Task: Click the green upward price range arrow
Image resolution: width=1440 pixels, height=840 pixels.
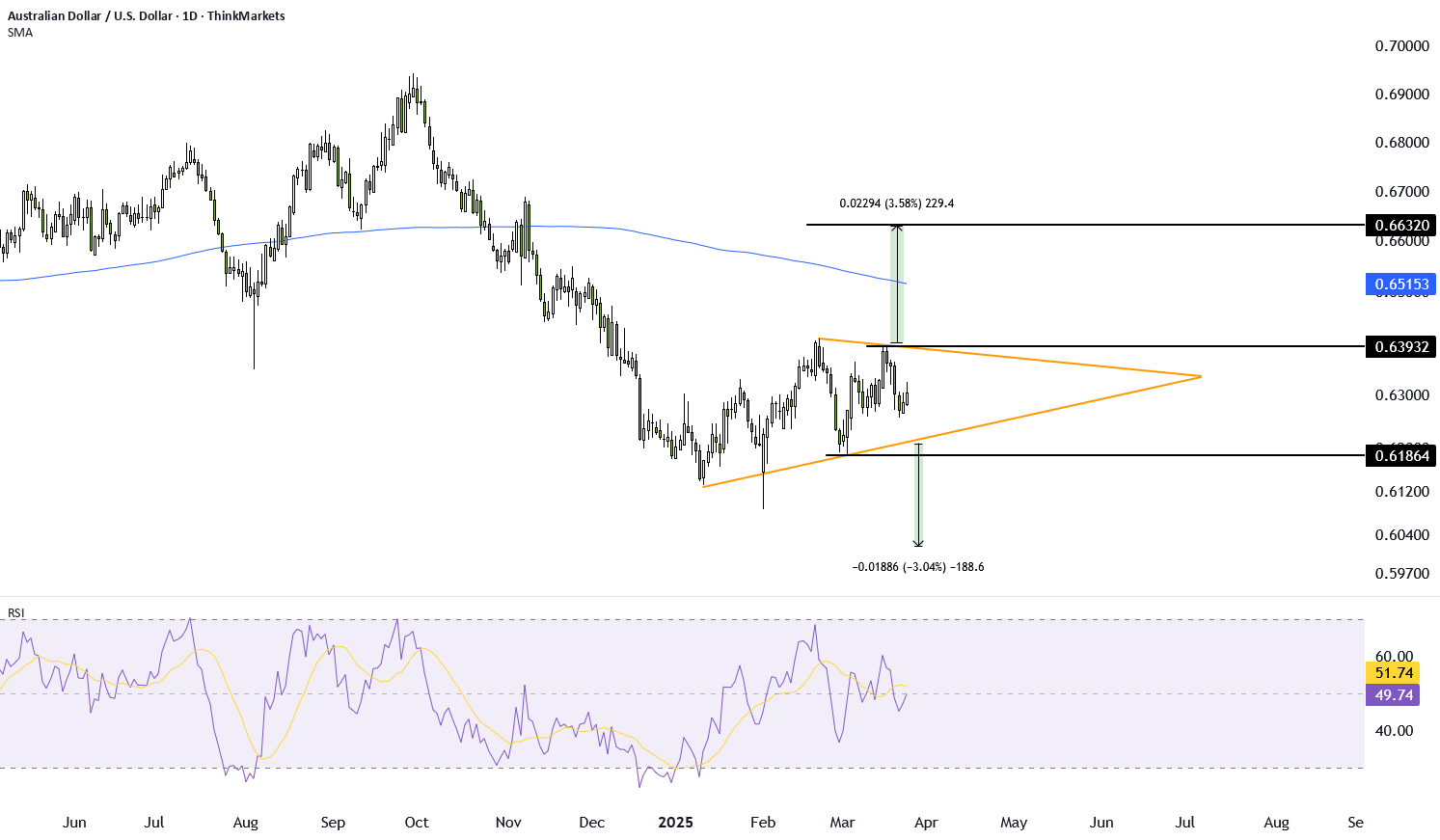Action: [897, 285]
